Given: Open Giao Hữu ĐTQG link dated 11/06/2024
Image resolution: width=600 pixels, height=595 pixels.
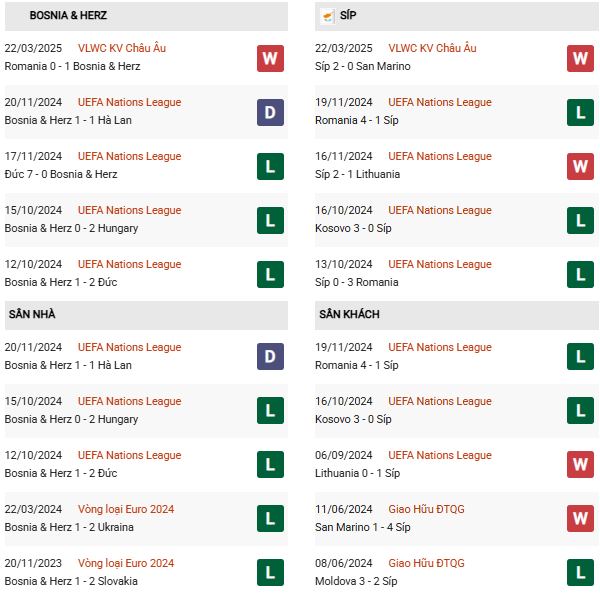Looking at the screenshot, I should coord(426,509).
